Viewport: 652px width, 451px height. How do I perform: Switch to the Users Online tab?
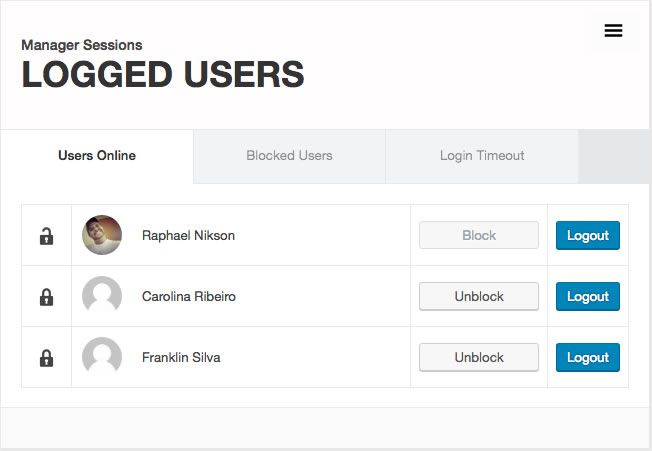[97, 156]
